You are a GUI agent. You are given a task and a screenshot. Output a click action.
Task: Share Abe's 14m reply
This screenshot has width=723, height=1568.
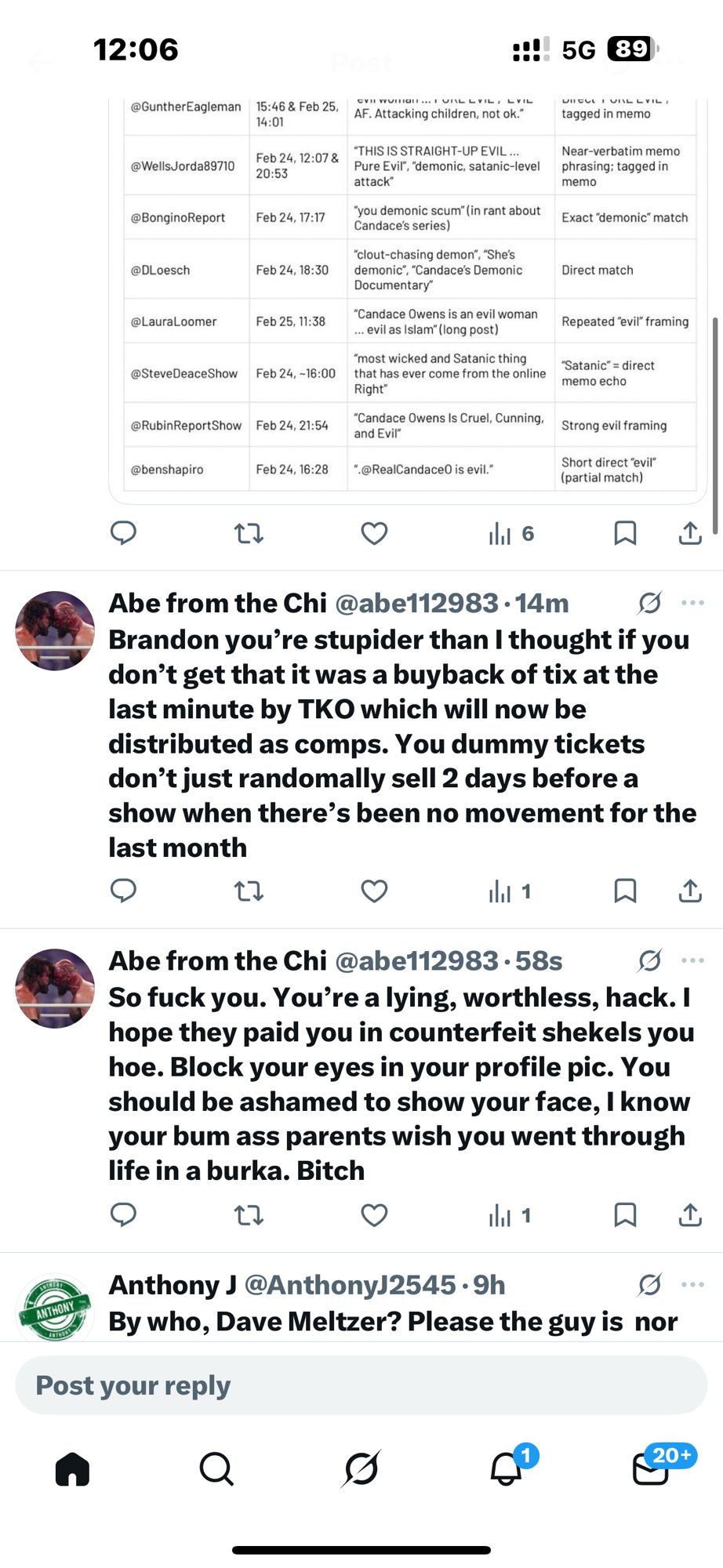(x=690, y=891)
